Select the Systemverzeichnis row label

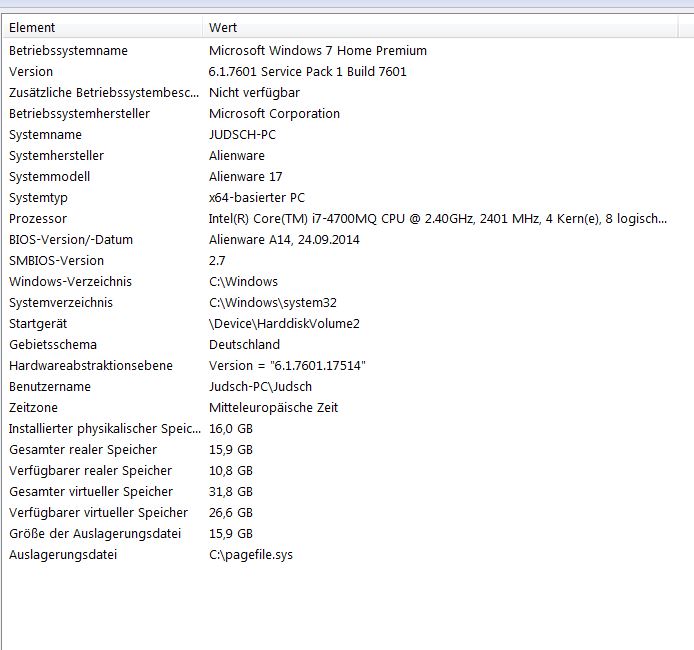click(61, 303)
